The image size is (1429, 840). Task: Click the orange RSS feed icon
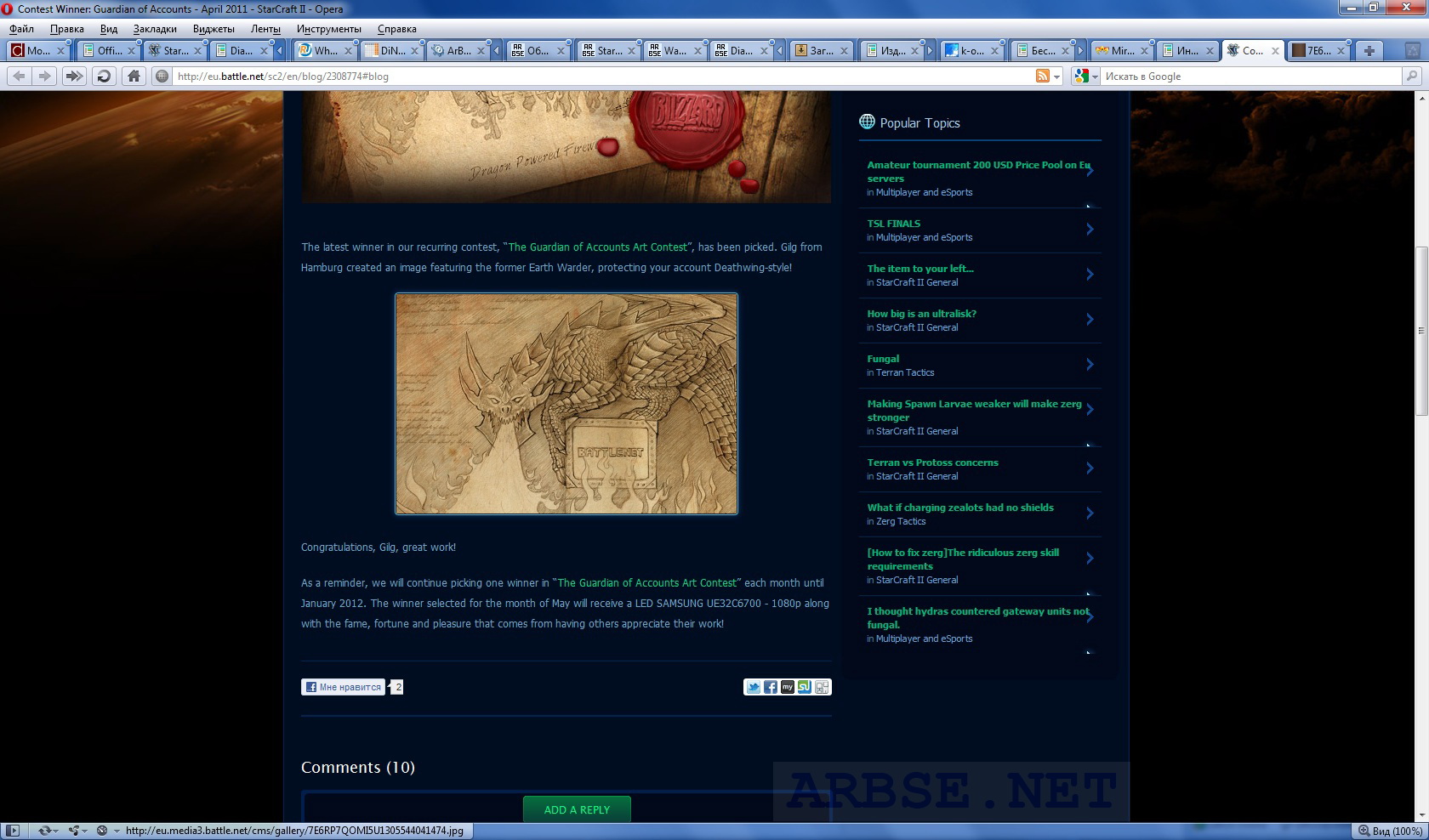click(x=1042, y=76)
